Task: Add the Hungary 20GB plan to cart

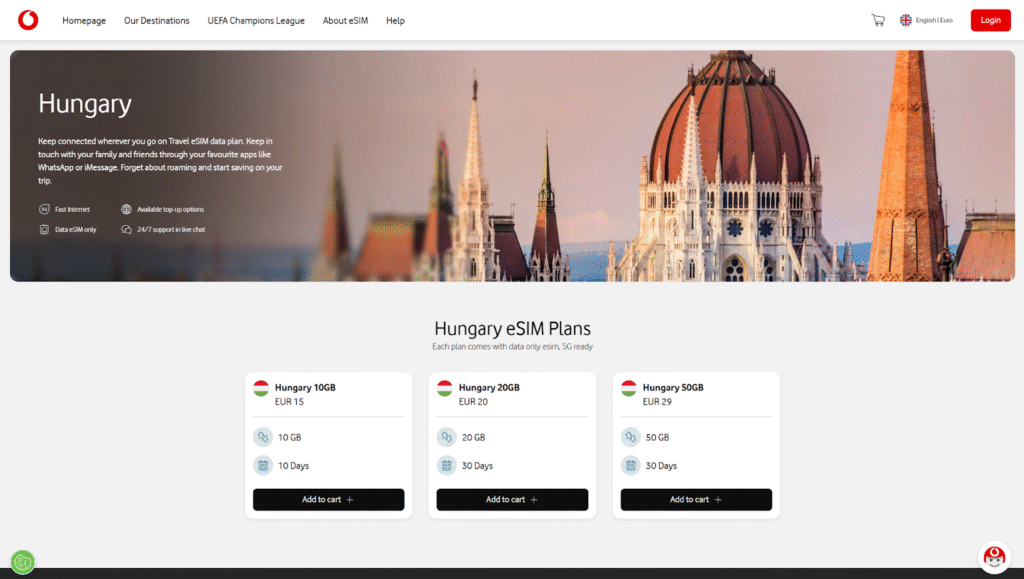Action: tap(512, 500)
